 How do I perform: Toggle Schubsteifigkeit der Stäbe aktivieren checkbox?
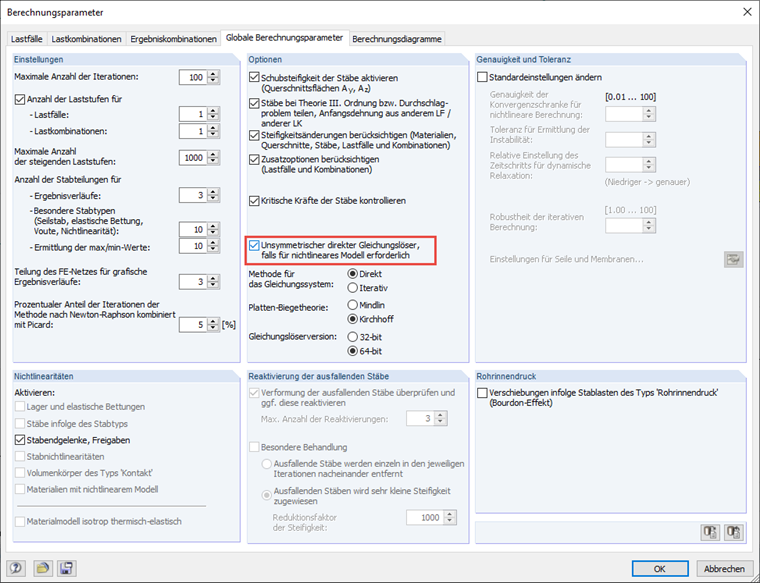click(x=254, y=78)
